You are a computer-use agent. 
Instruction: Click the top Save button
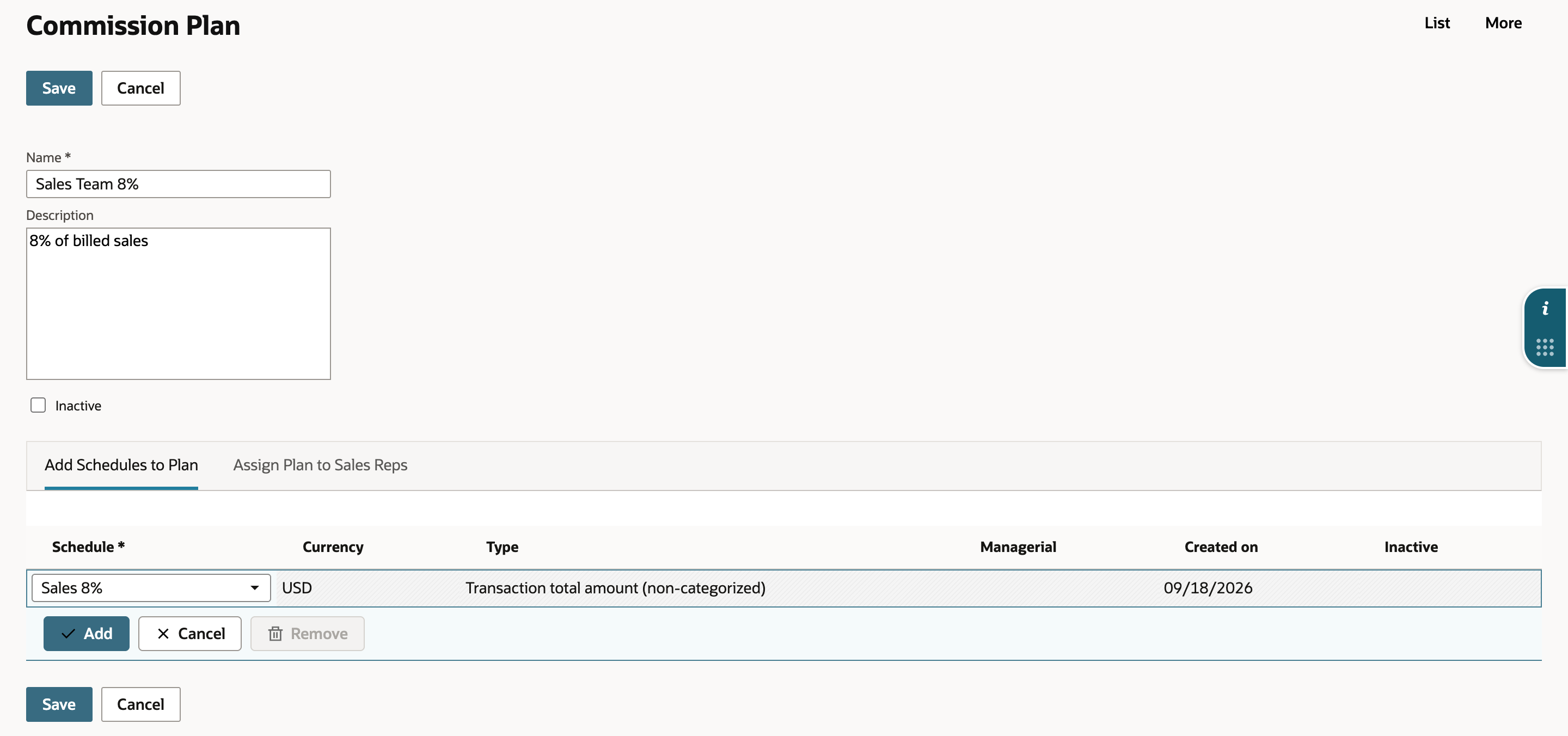(59, 88)
